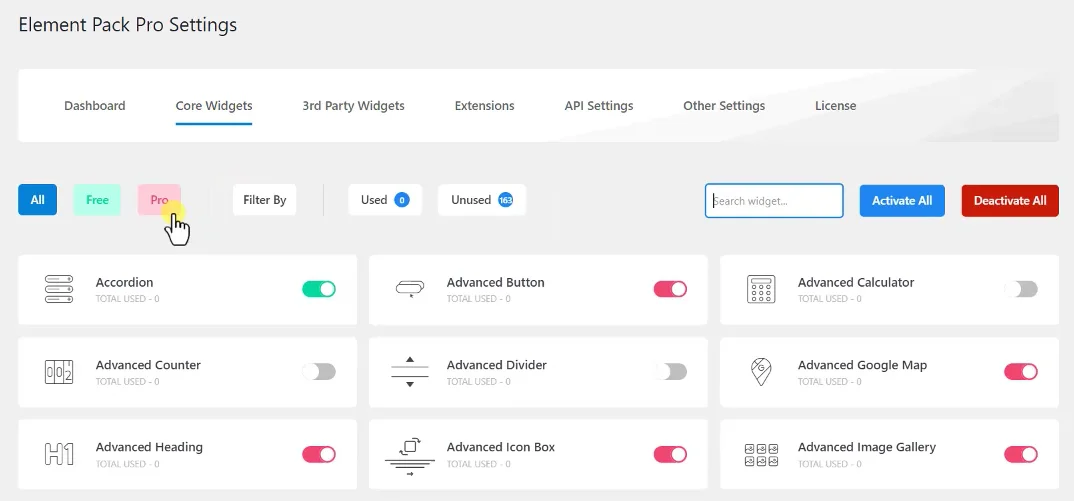Open the API Settings tab
This screenshot has width=1074, height=501.
599,106
